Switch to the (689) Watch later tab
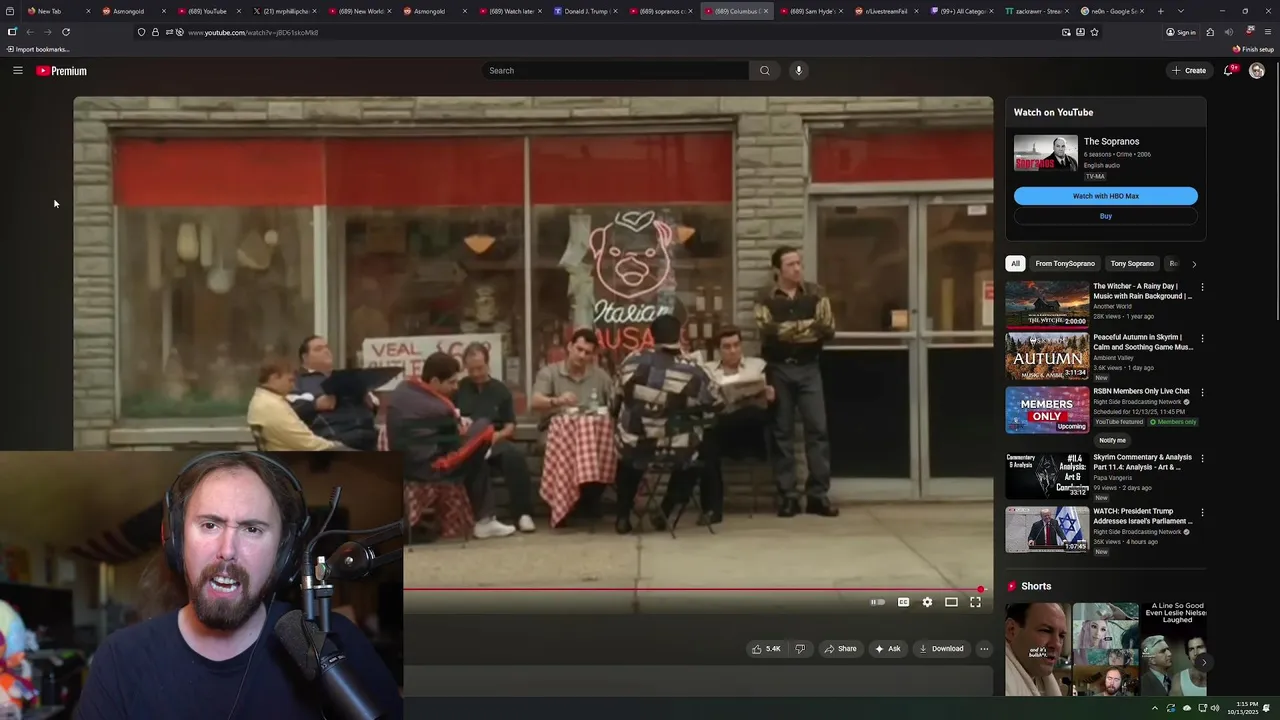The width and height of the screenshot is (1280, 720). pyautogui.click(x=511, y=11)
